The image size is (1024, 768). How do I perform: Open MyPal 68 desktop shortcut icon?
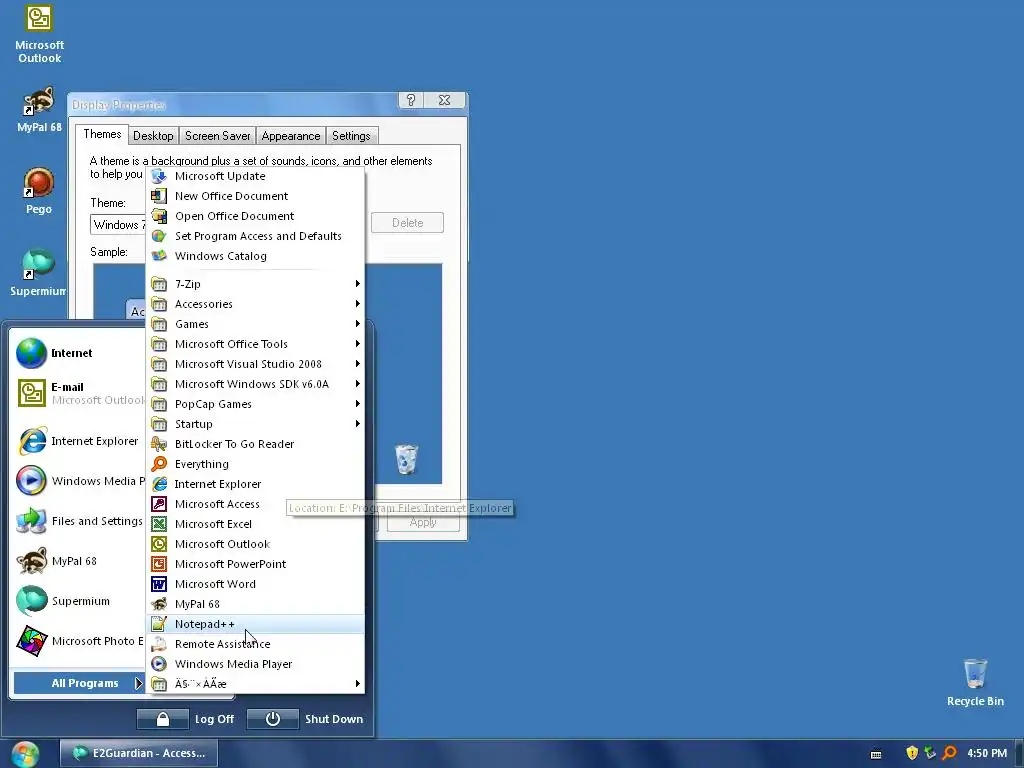tap(39, 110)
